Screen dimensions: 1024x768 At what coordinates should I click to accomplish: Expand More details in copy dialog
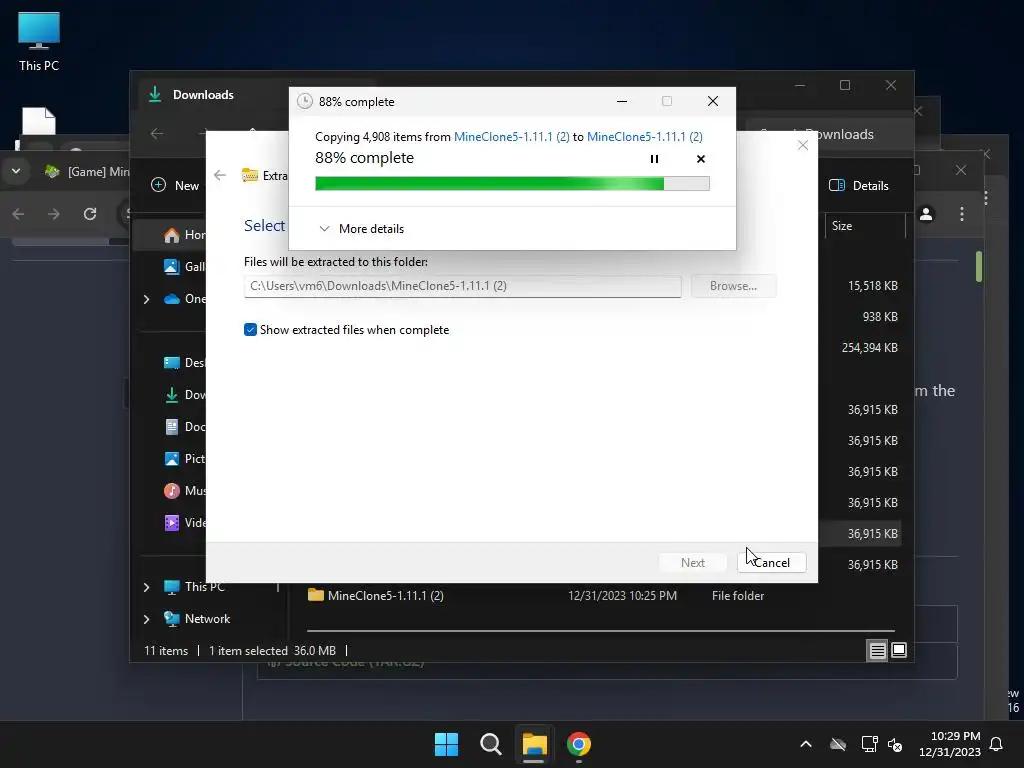pos(361,229)
